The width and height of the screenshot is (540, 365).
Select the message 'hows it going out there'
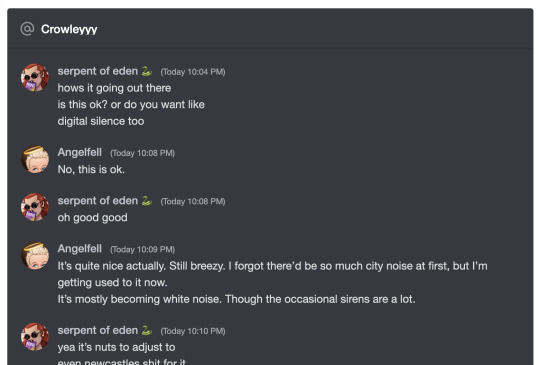tap(114, 88)
